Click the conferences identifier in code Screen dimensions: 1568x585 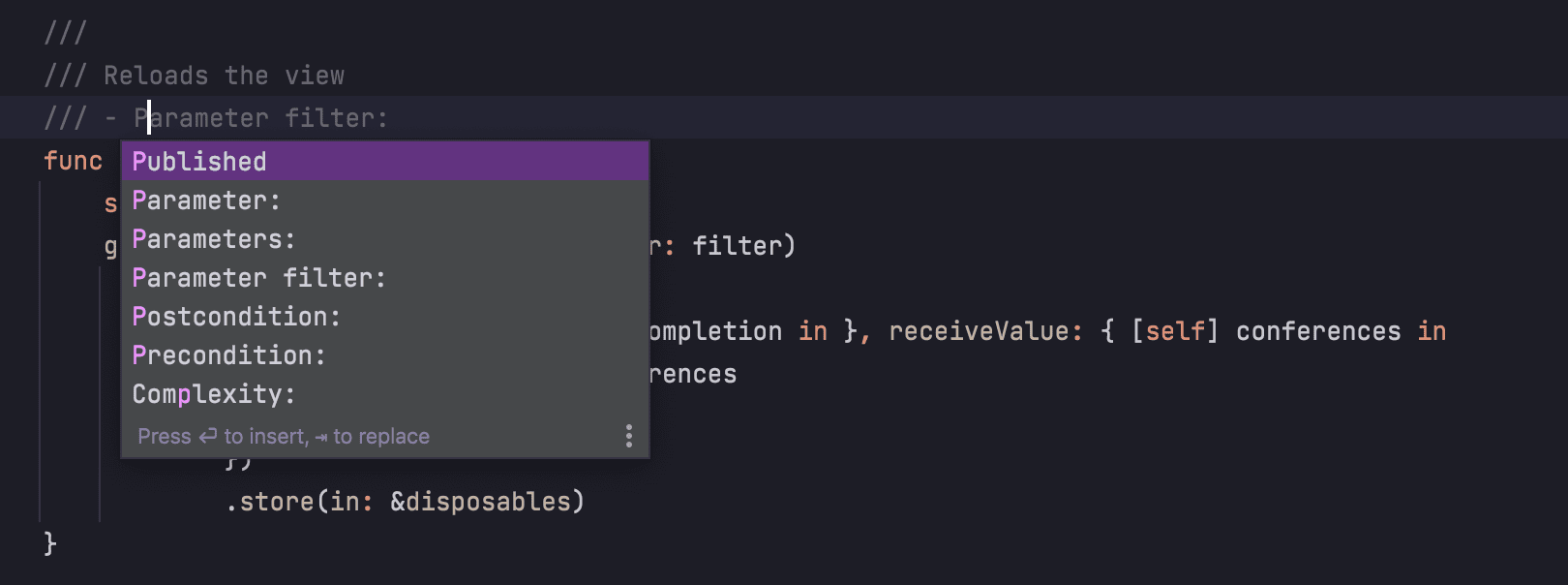[1316, 330]
